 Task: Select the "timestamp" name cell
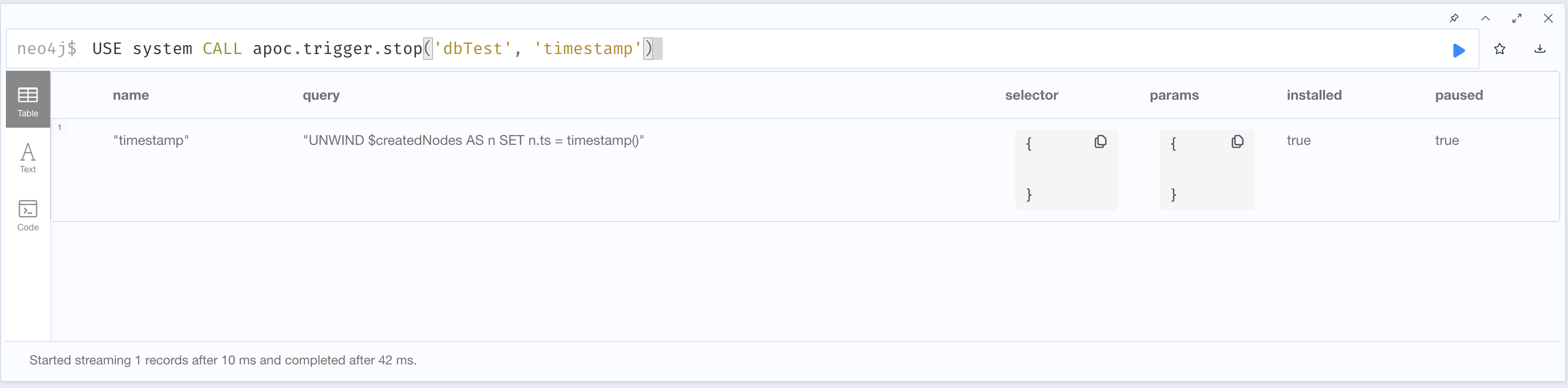click(151, 140)
